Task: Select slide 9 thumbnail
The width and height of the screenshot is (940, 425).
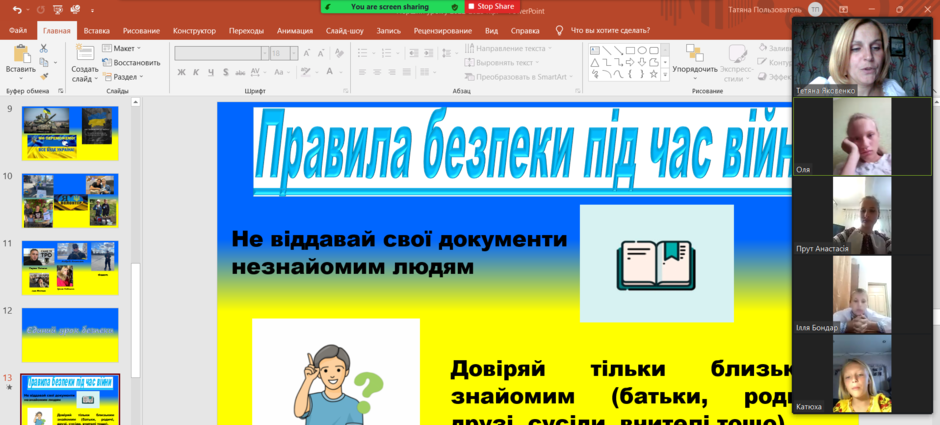Action: [x=70, y=134]
